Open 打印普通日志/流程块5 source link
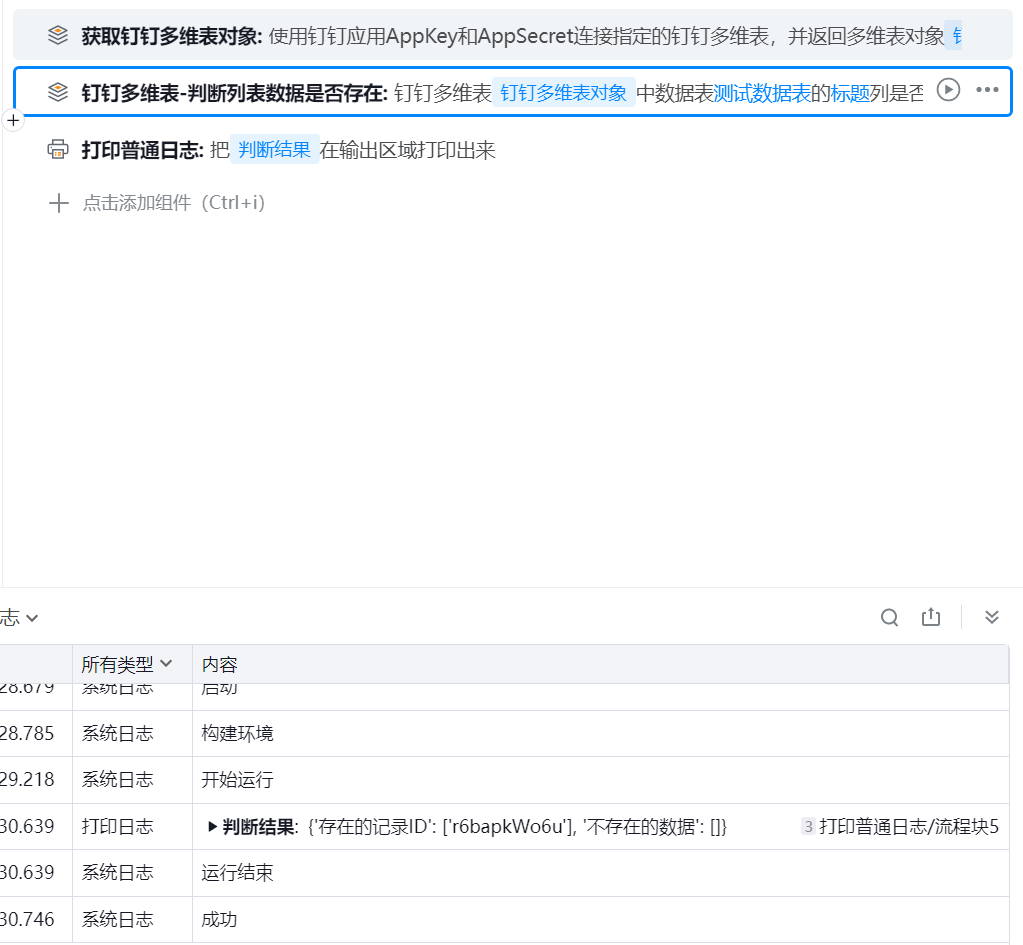This screenshot has height=945, width=1023. click(x=908, y=827)
